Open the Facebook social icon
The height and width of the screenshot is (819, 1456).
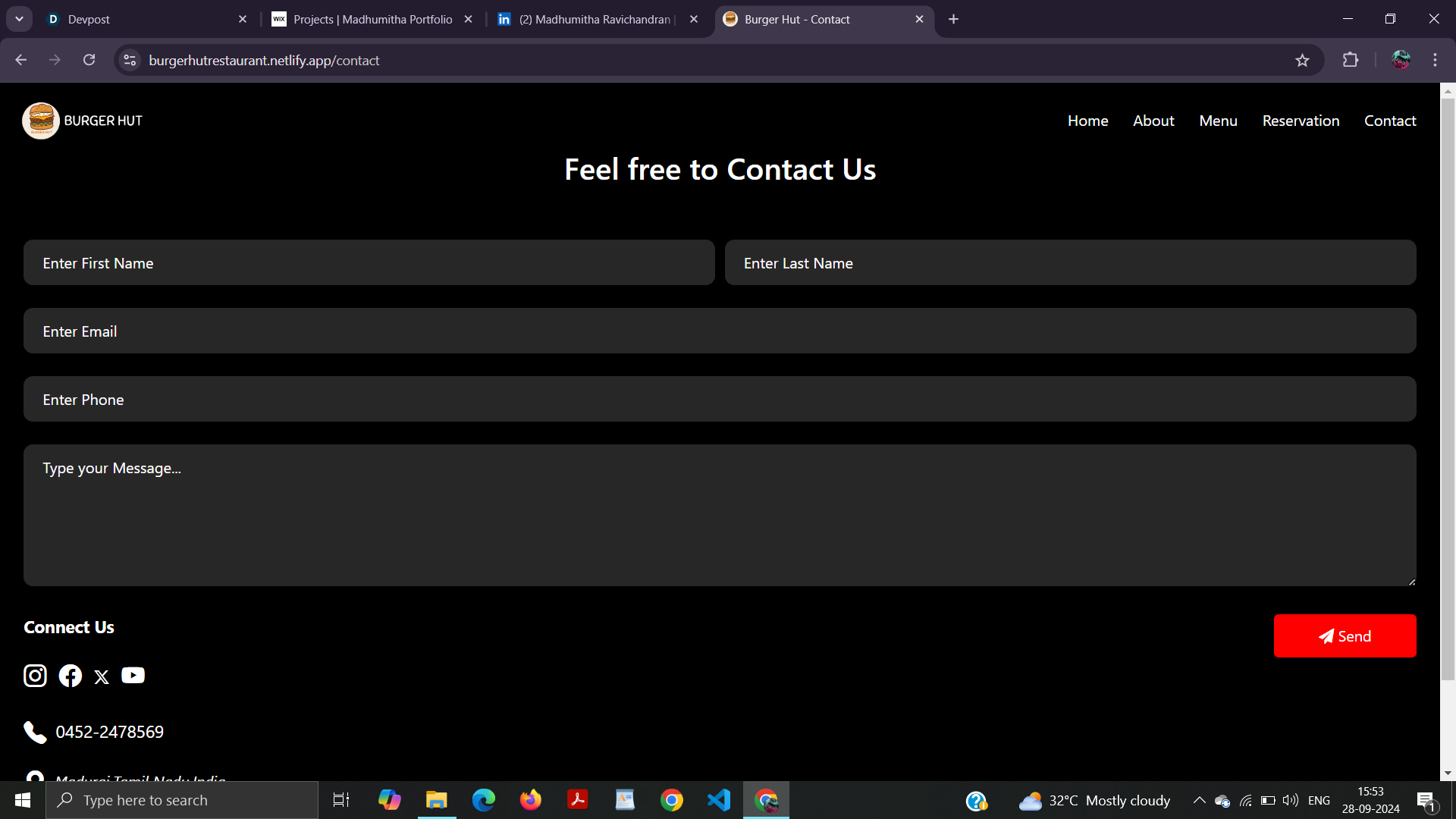pyautogui.click(x=71, y=676)
